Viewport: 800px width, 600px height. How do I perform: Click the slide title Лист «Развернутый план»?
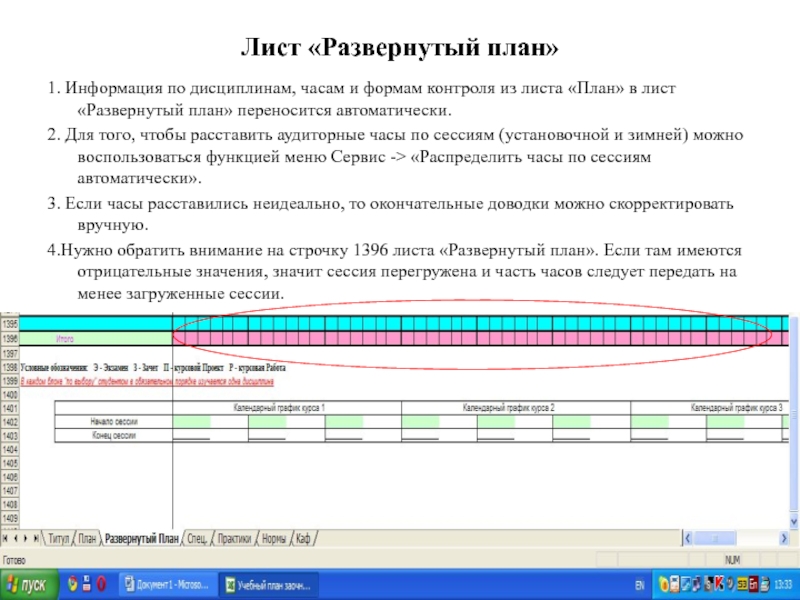[x=399, y=47]
